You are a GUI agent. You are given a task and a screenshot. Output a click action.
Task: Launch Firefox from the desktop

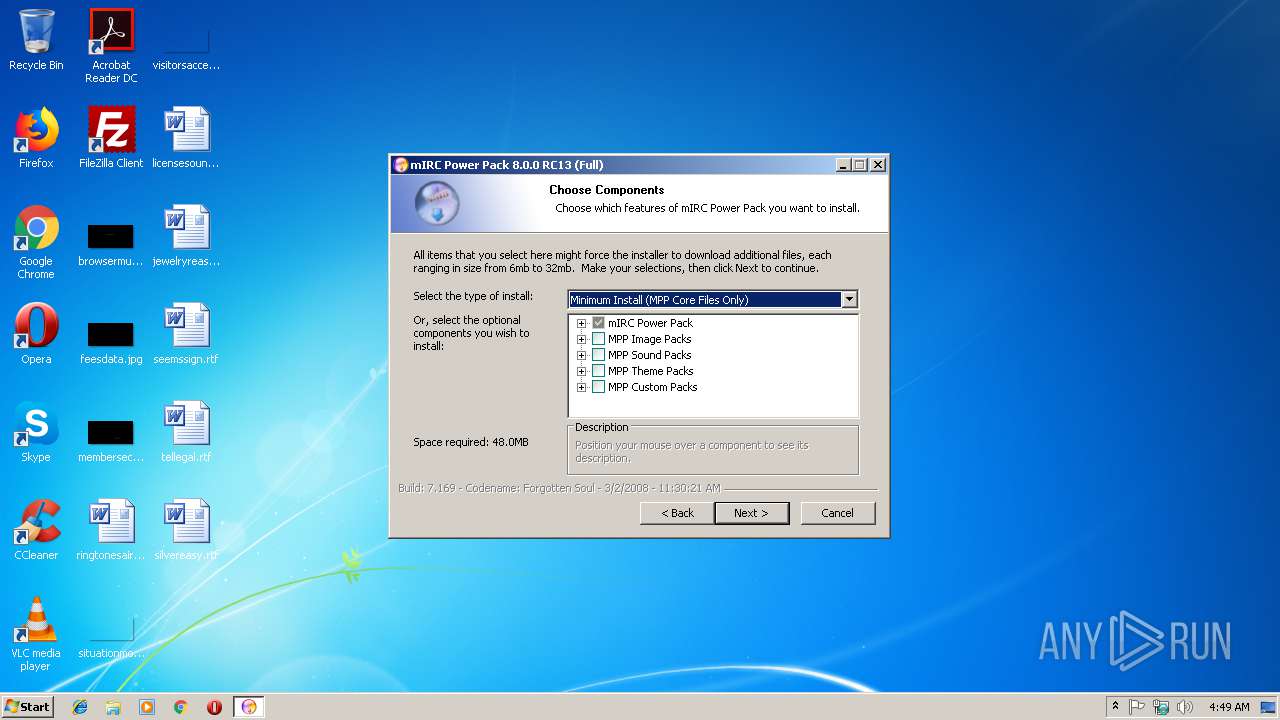point(36,138)
